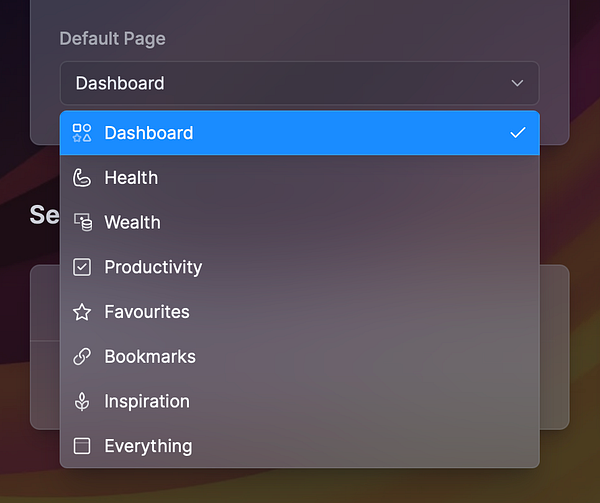Select Inspiration from the page list
This screenshot has height=503, width=600.
pos(147,401)
